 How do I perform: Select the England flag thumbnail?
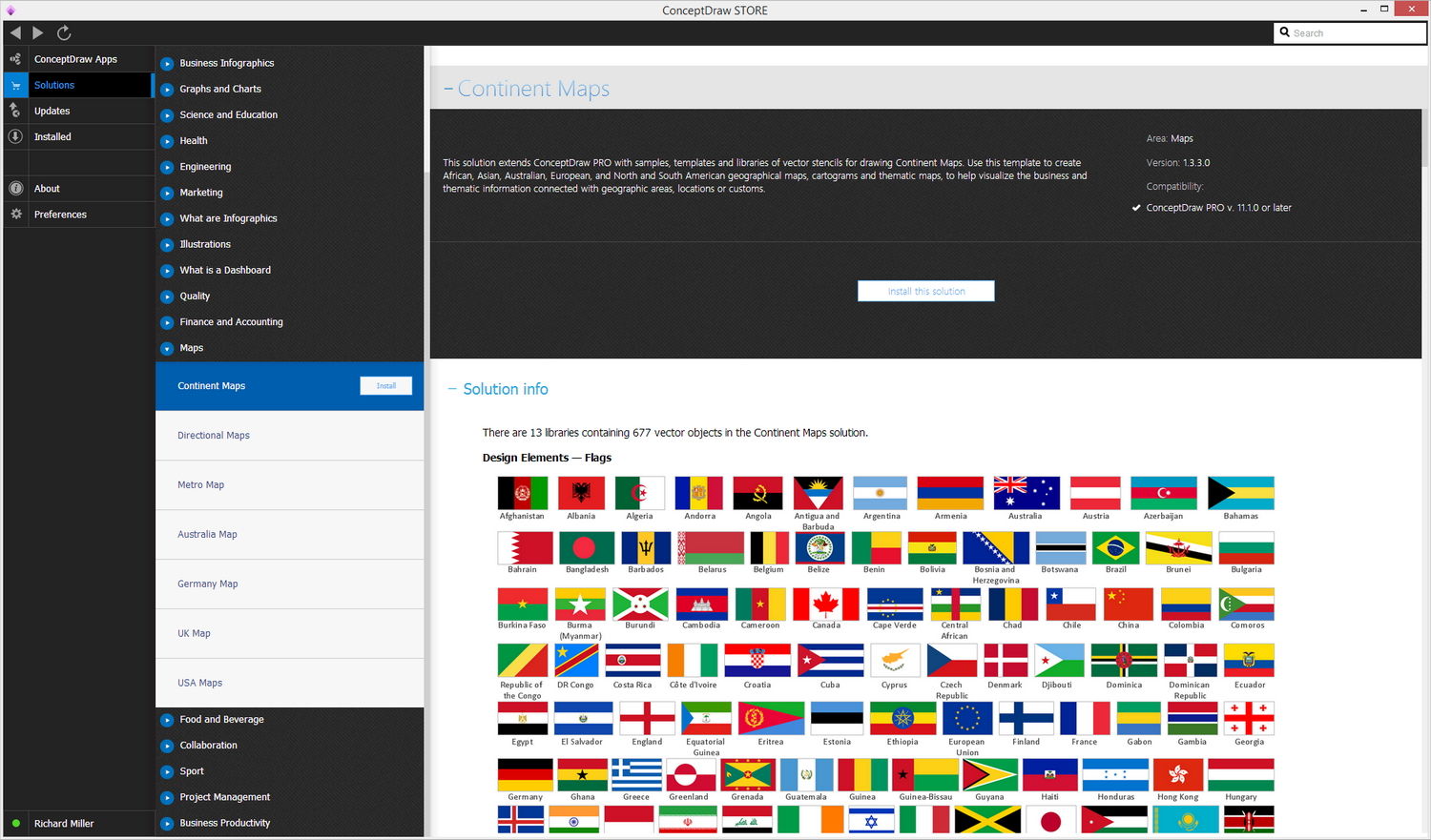pyautogui.click(x=647, y=718)
